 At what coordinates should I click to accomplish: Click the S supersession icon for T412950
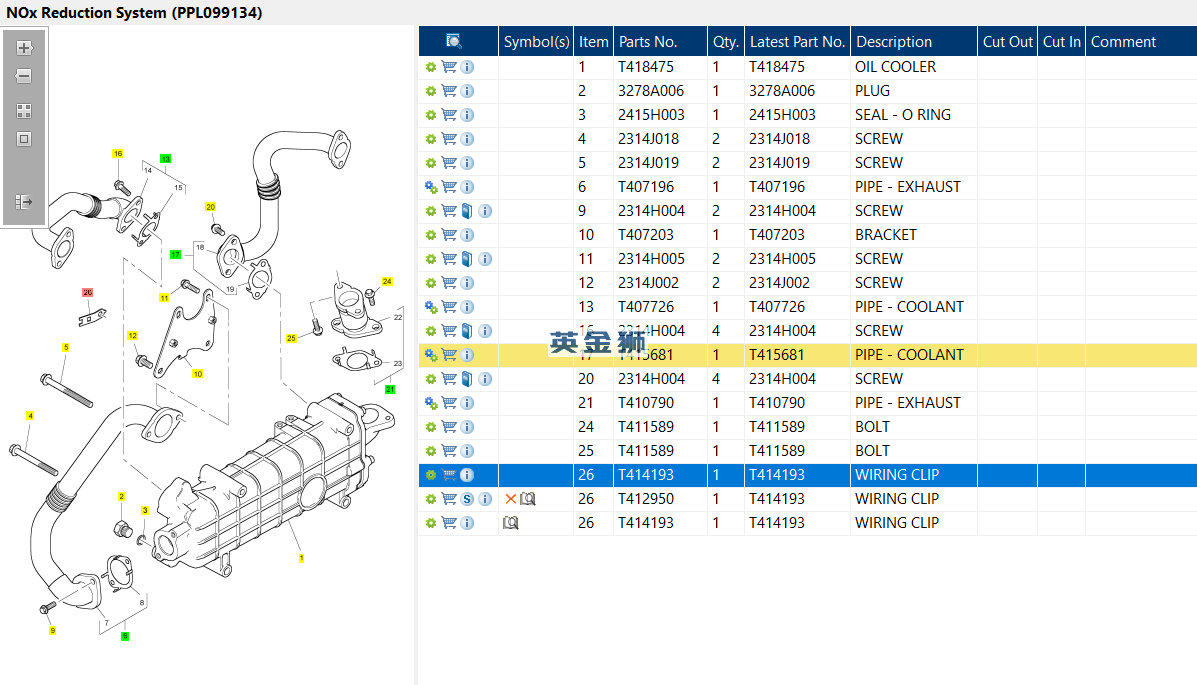(x=467, y=499)
